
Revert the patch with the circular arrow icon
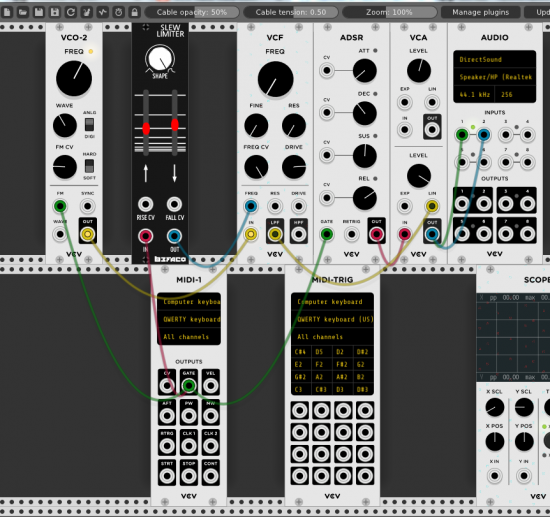point(71,12)
